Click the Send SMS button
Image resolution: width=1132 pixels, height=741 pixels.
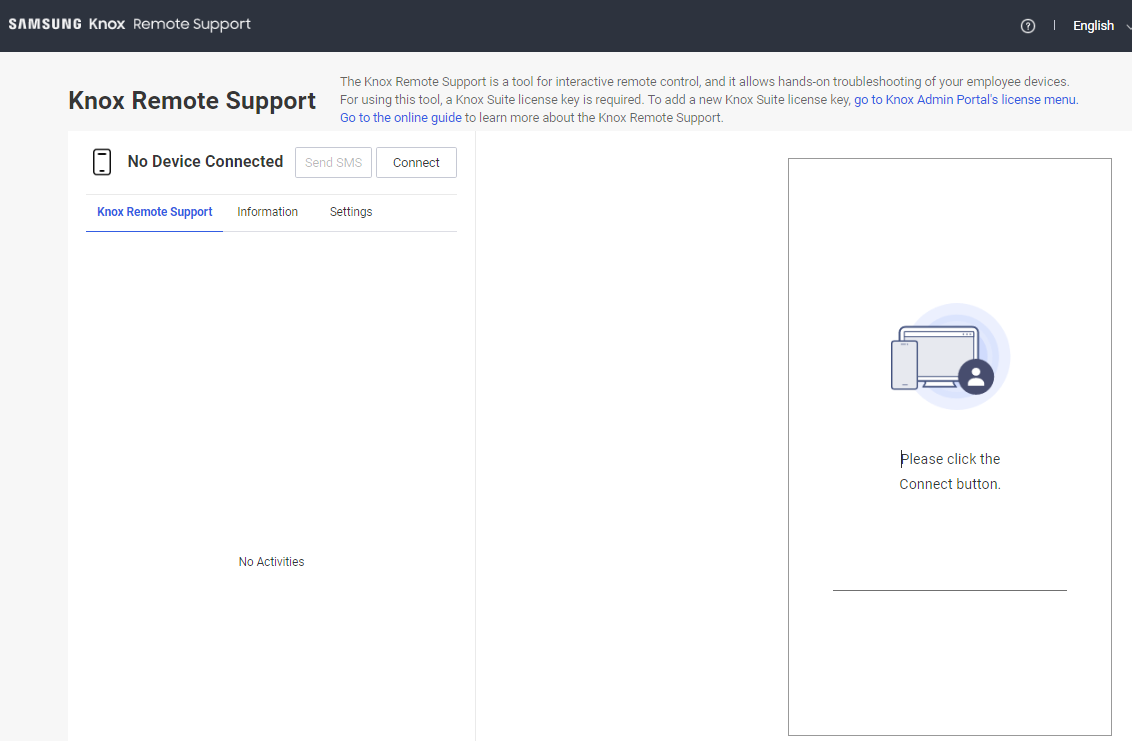[334, 162]
